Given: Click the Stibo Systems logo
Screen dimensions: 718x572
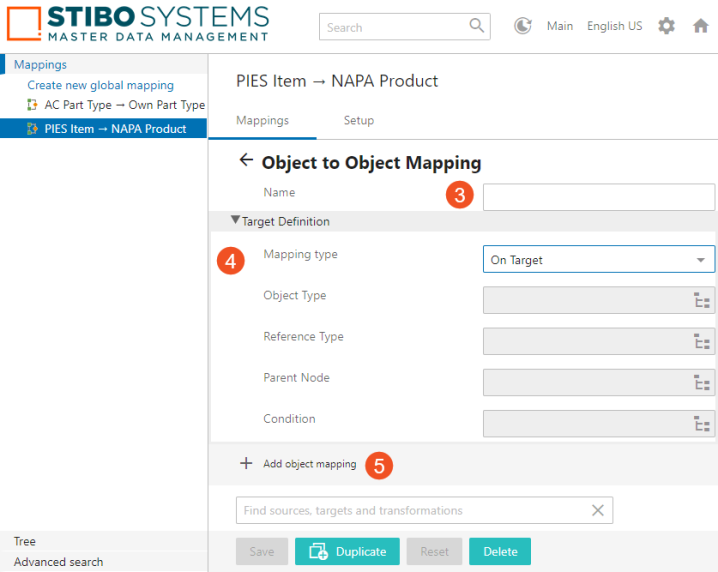Looking at the screenshot, I should (x=138, y=24).
